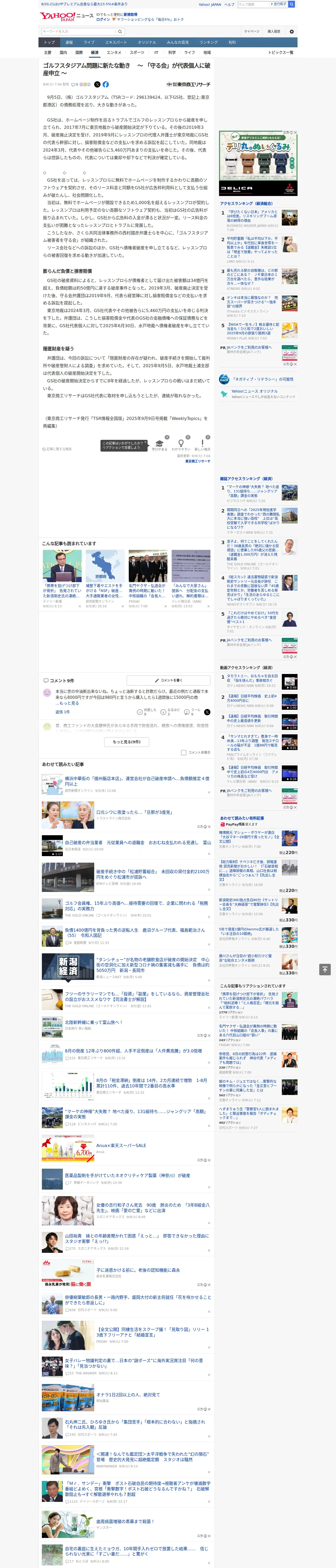The width and height of the screenshot is (336, 1568).
Task: Open the エキスパート navigation tab
Action: coord(116,43)
